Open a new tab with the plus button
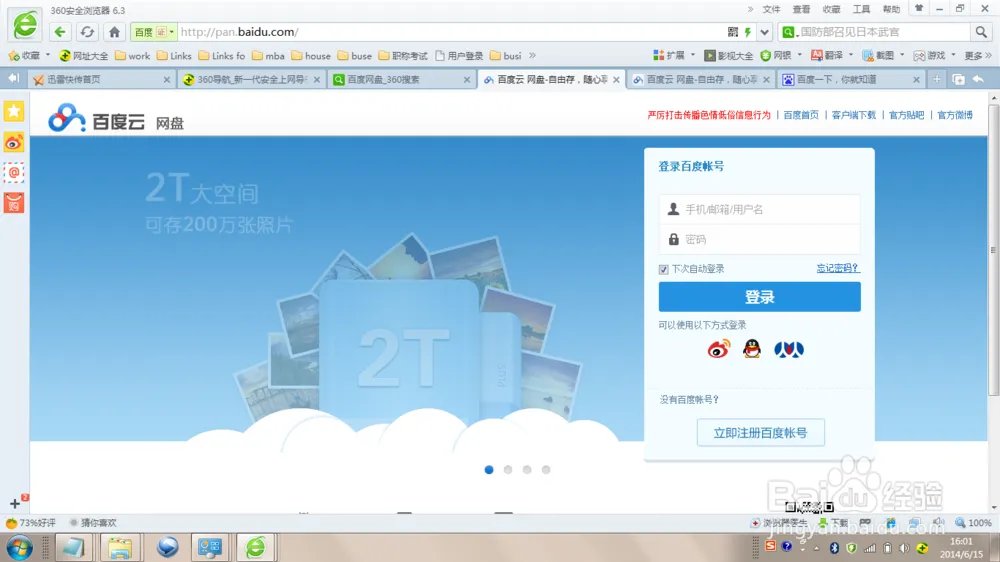This screenshot has height=562, width=1000. click(936, 79)
